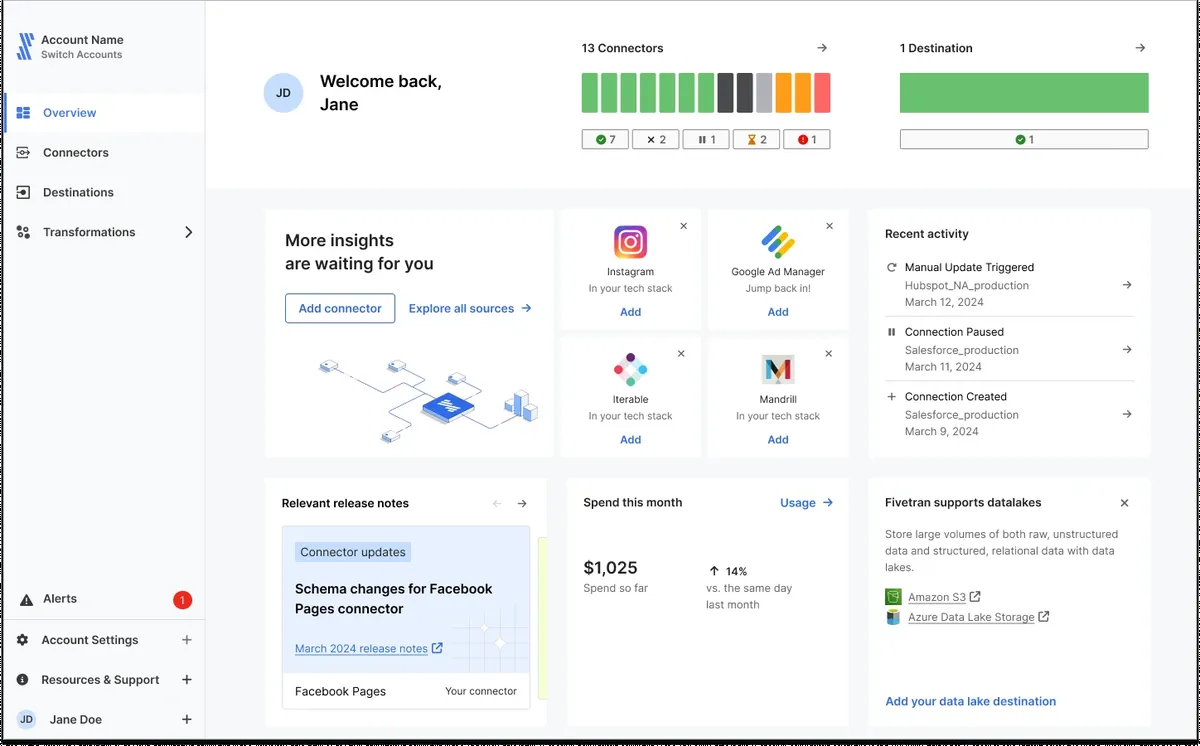Add the Instagram connector
This screenshot has height=746, width=1200.
tap(630, 312)
